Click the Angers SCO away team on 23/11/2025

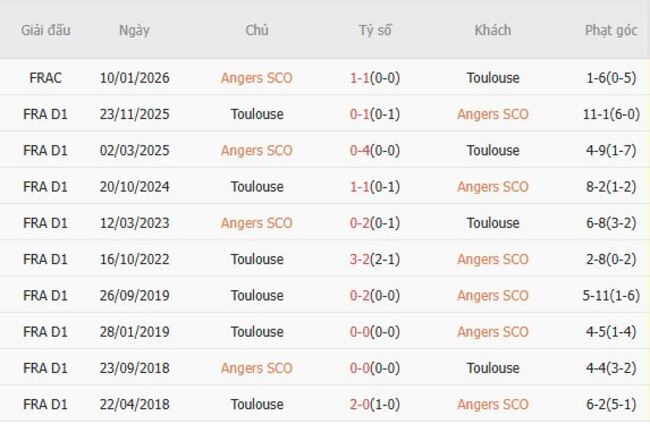[492, 114]
